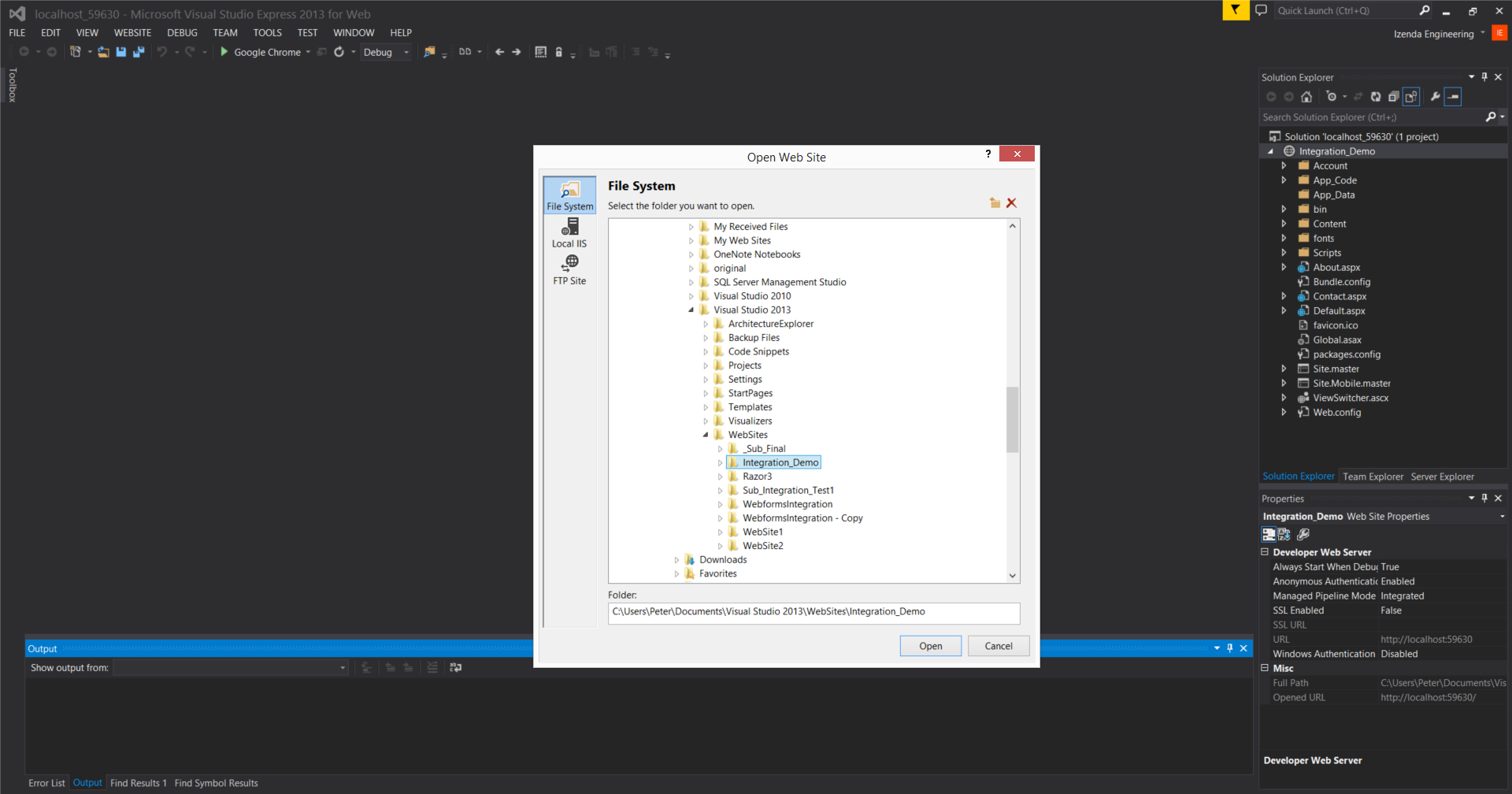Click the Open File toolbar icon
Screen dimensions: 1512x794
pyautogui.click(x=103, y=52)
